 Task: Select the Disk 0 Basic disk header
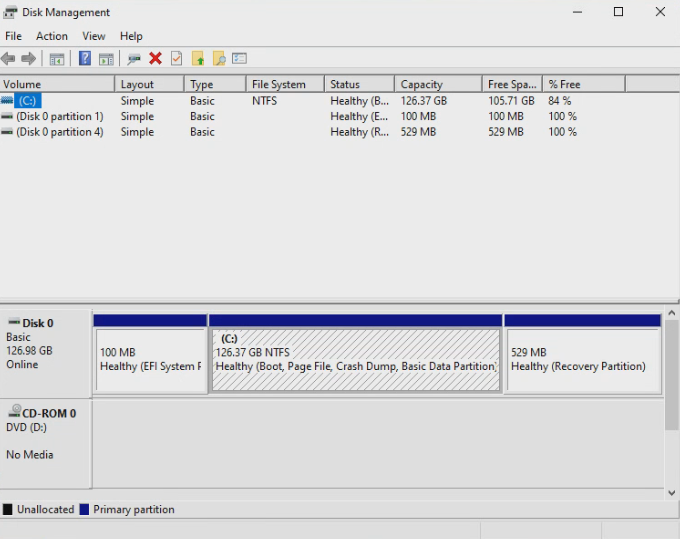coord(46,352)
